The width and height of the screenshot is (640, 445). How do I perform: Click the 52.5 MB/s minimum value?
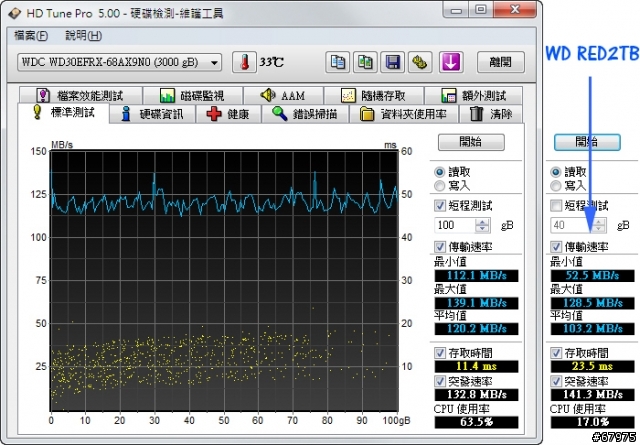[592, 276]
